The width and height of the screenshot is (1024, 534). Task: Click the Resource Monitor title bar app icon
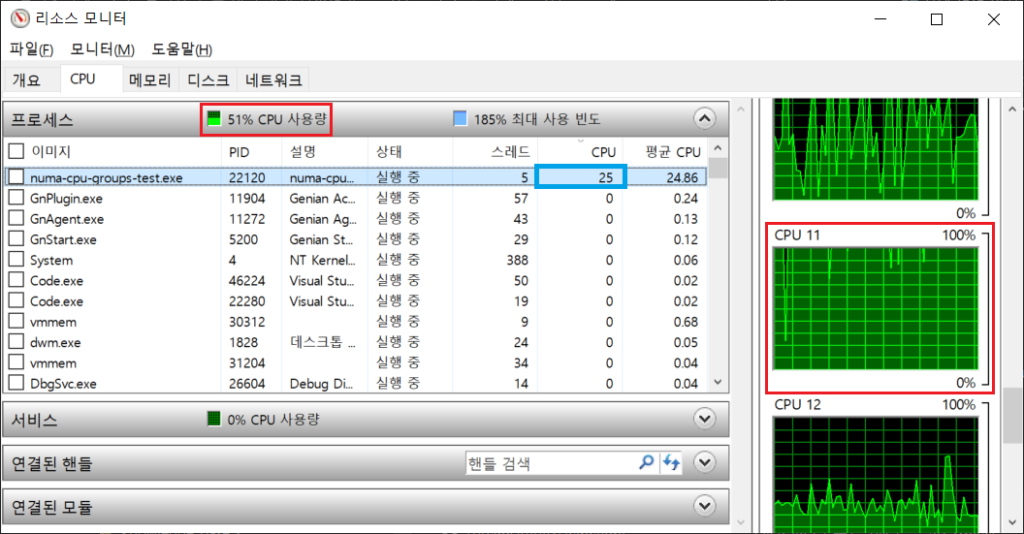point(20,18)
